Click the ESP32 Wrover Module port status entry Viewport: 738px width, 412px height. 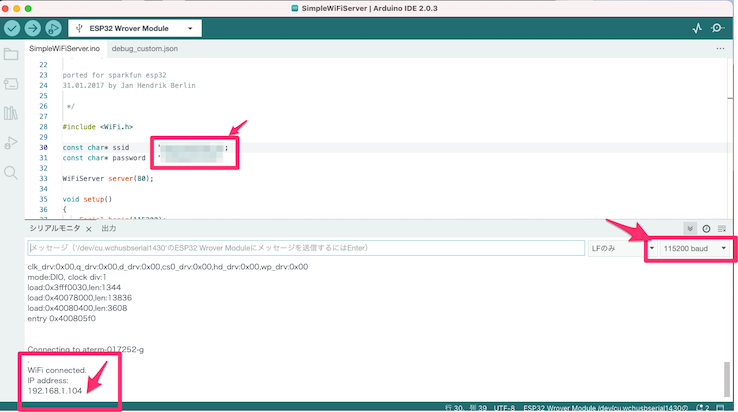coord(606,408)
